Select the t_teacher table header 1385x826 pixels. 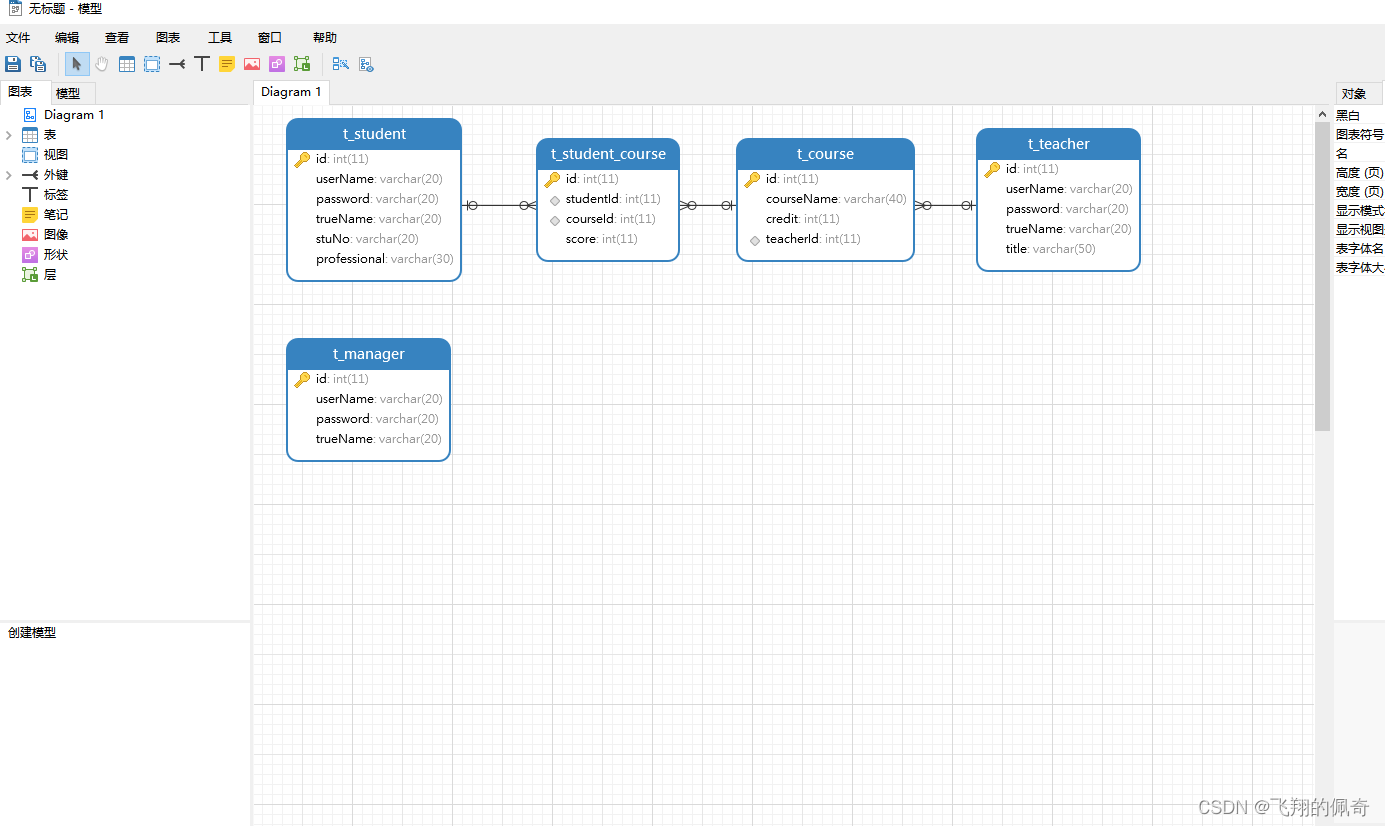coord(1058,144)
